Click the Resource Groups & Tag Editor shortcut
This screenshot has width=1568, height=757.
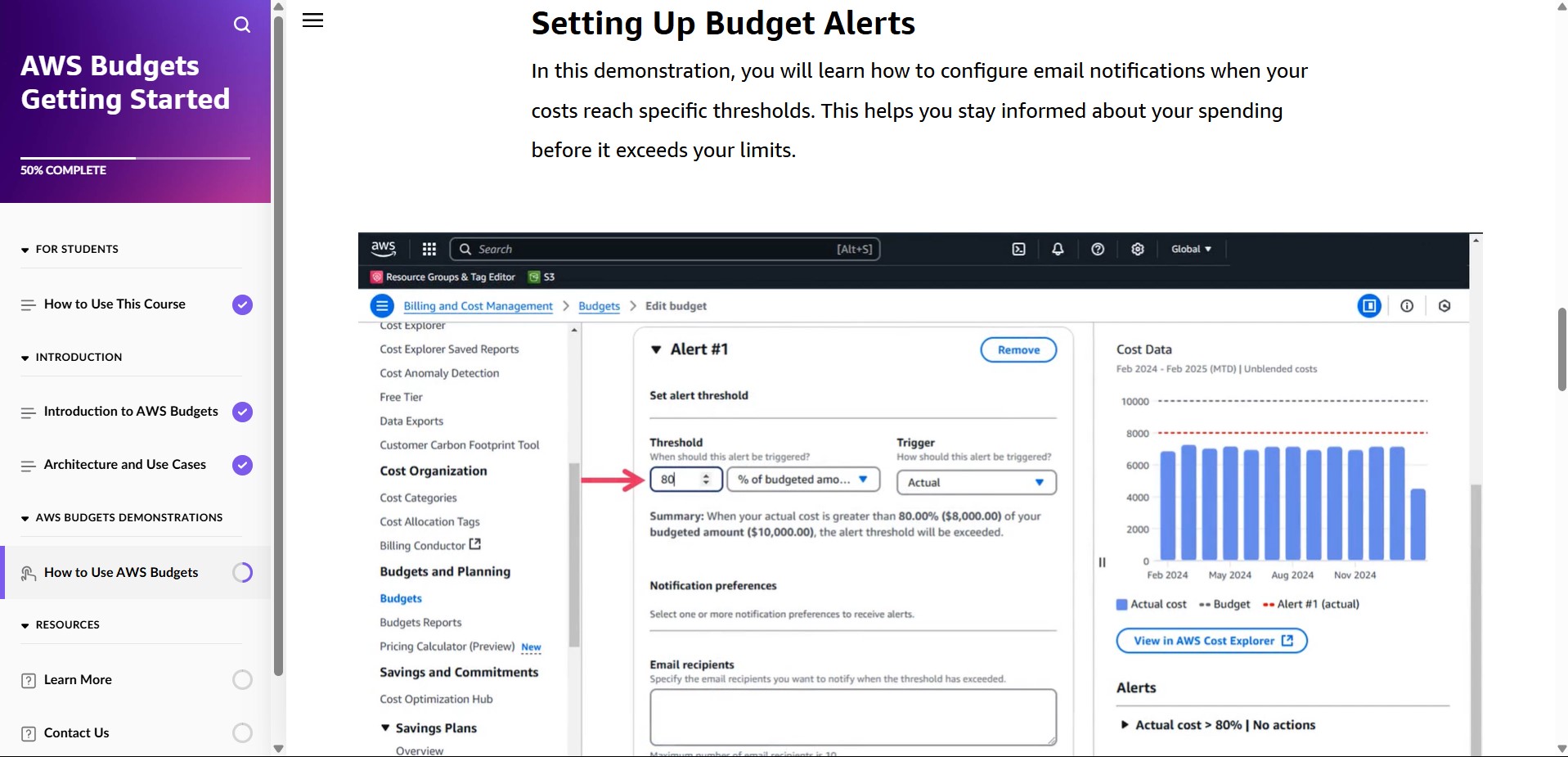443,277
